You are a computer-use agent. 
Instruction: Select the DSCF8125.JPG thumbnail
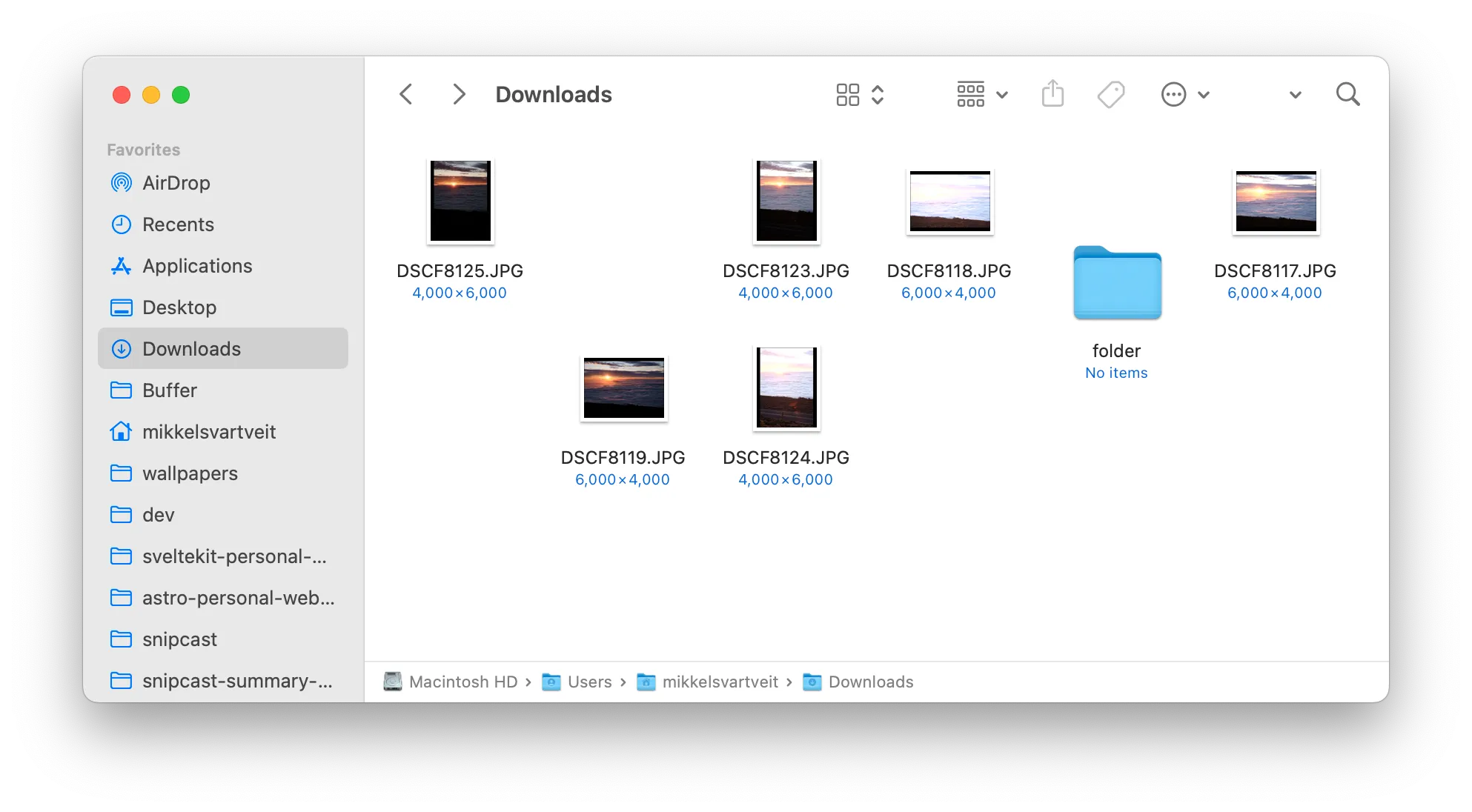click(x=460, y=201)
